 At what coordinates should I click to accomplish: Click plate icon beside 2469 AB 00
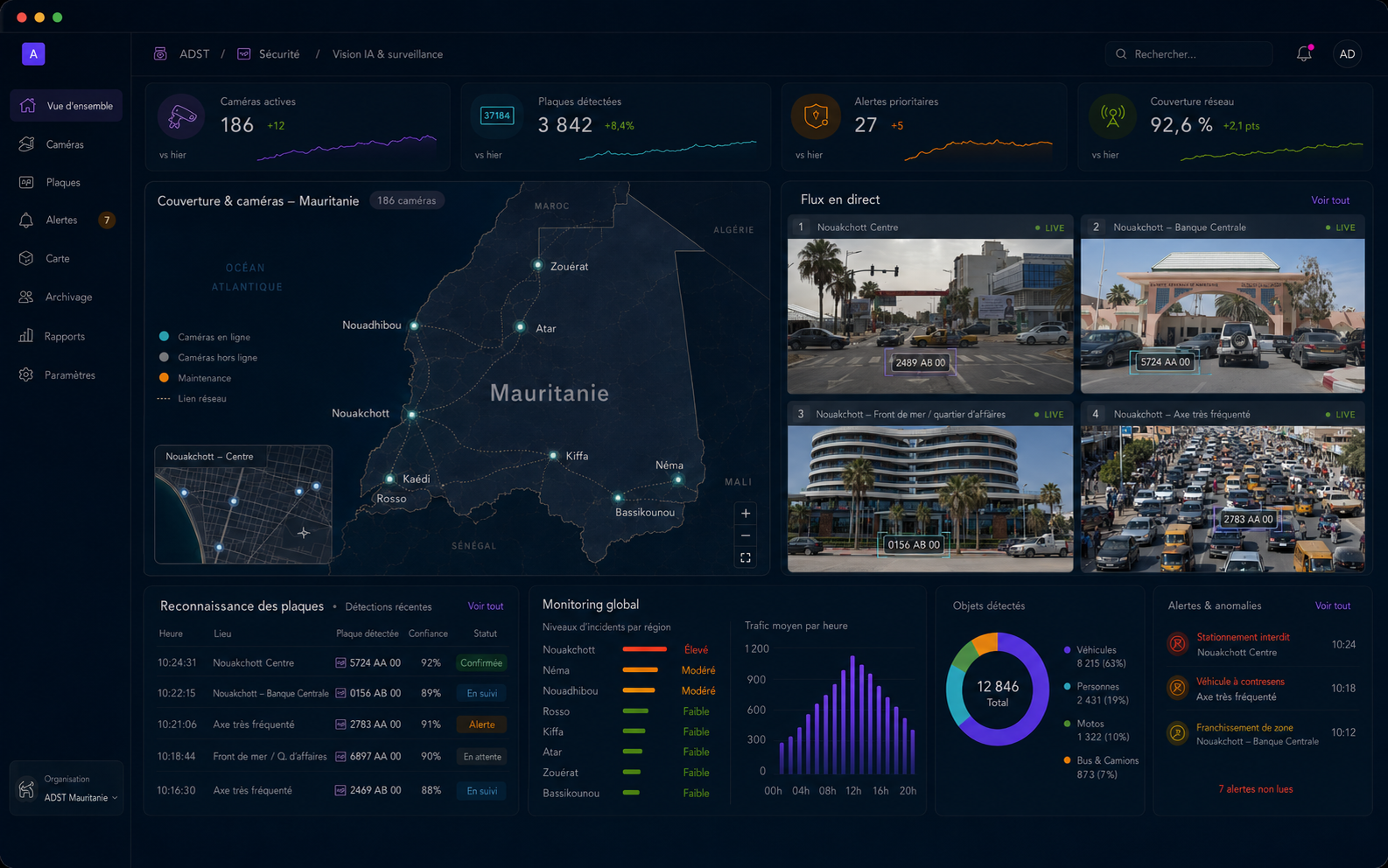(340, 790)
